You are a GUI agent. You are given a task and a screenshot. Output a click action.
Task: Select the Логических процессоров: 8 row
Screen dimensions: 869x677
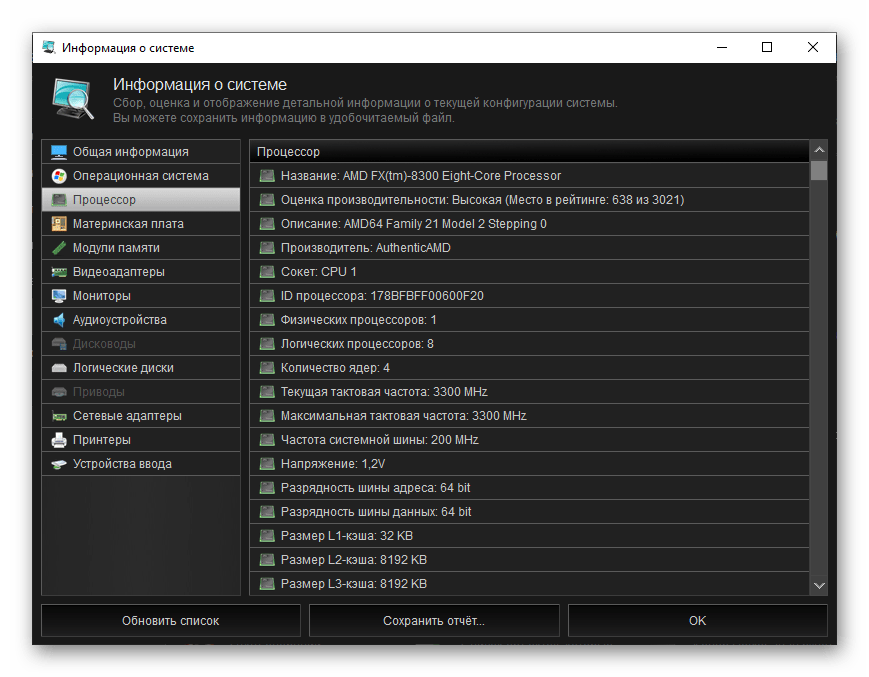[x=529, y=343]
